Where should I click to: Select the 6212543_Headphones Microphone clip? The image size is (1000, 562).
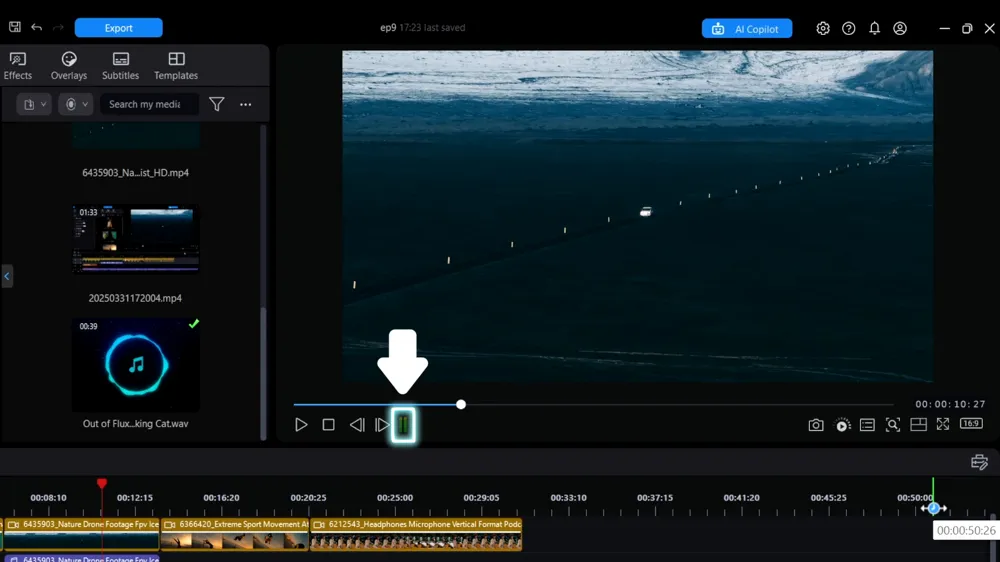point(416,534)
